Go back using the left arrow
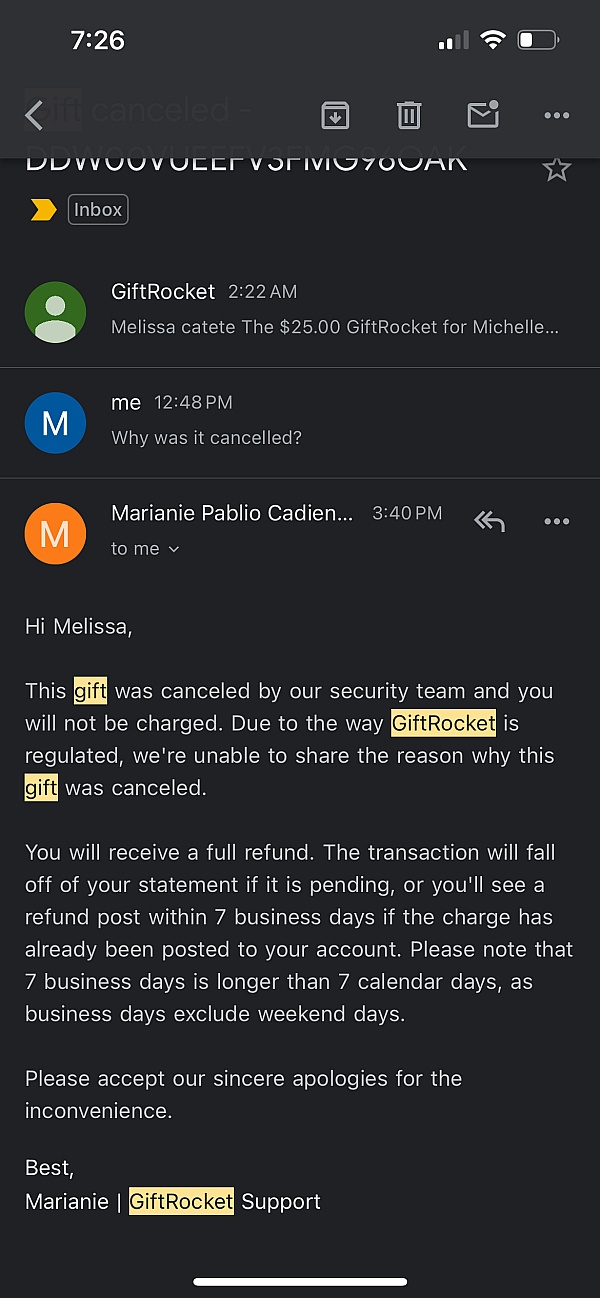 35,115
